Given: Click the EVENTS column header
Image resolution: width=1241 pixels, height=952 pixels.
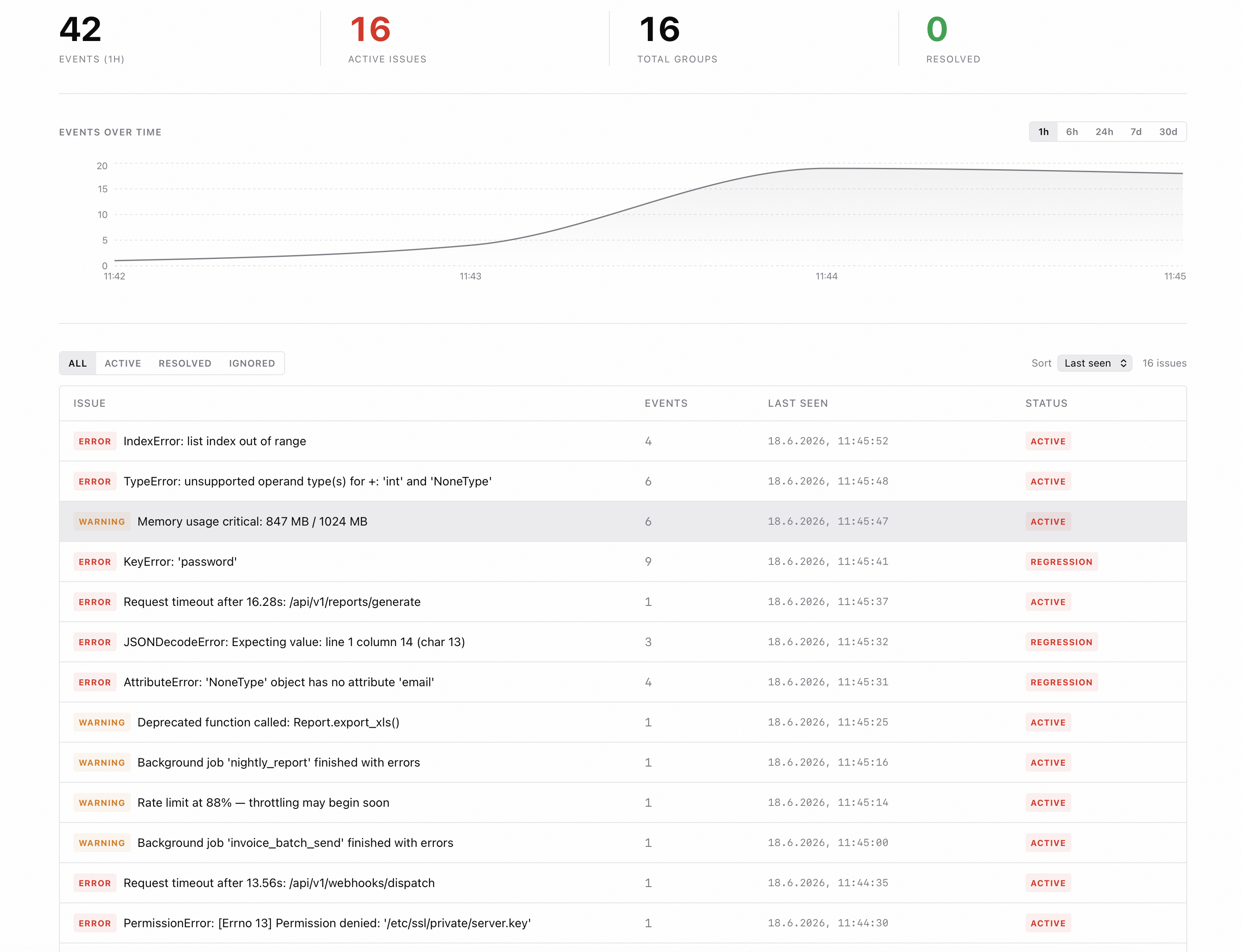Looking at the screenshot, I should point(666,403).
